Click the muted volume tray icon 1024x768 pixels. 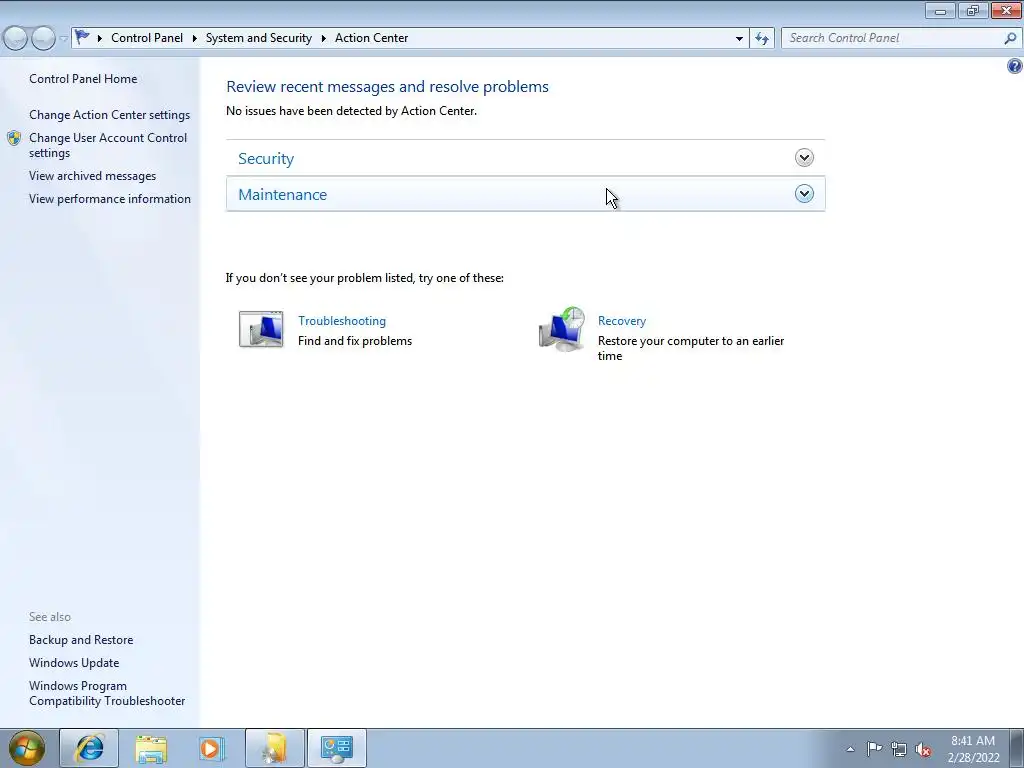(923, 749)
